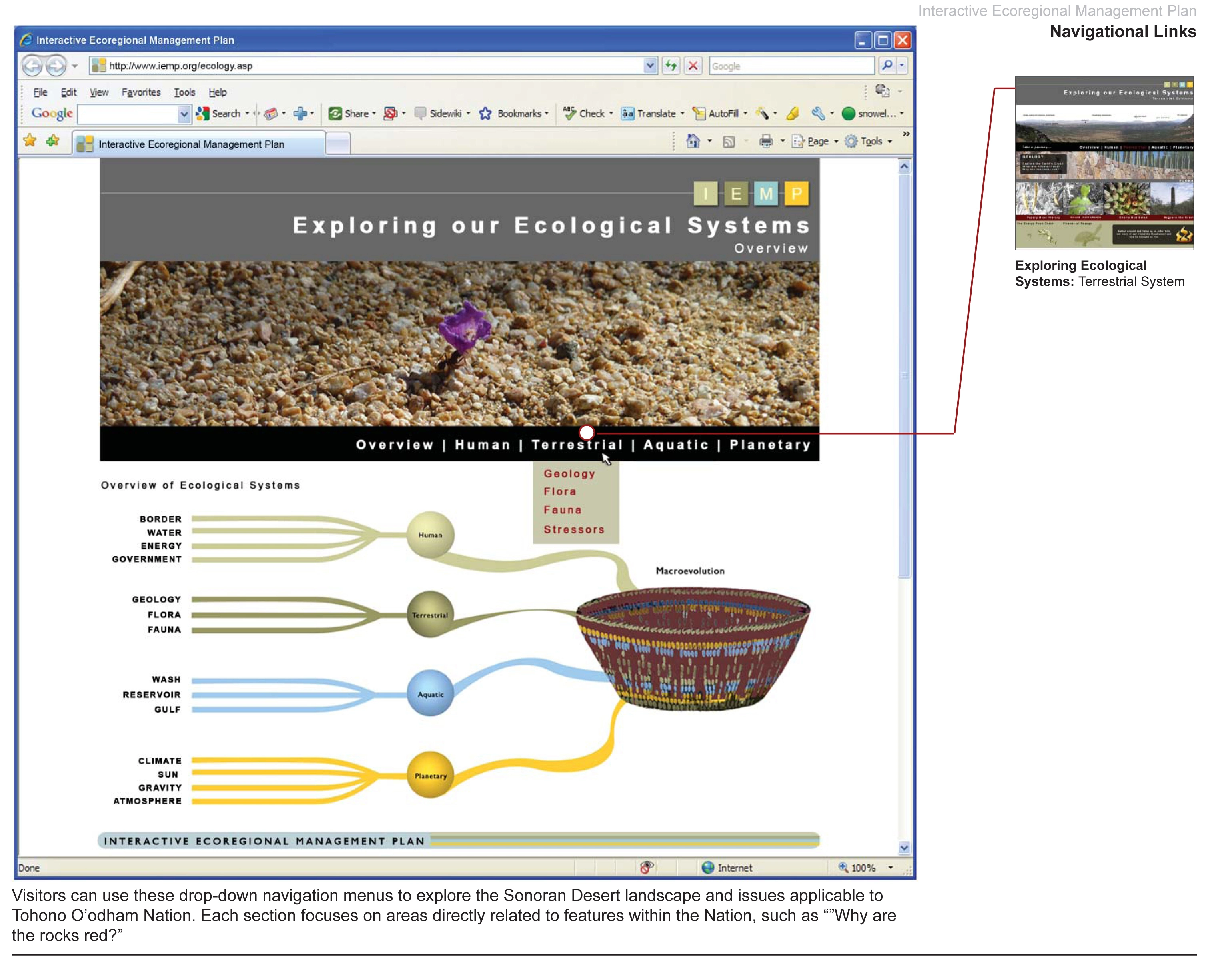Open the Favorites menu
The image size is (1232, 958).
click(x=141, y=92)
